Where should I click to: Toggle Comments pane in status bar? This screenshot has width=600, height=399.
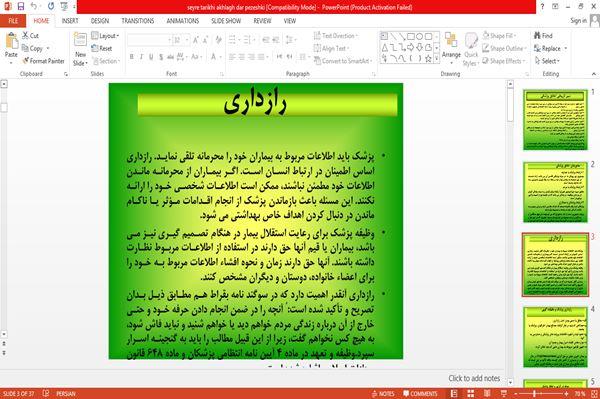click(x=420, y=393)
